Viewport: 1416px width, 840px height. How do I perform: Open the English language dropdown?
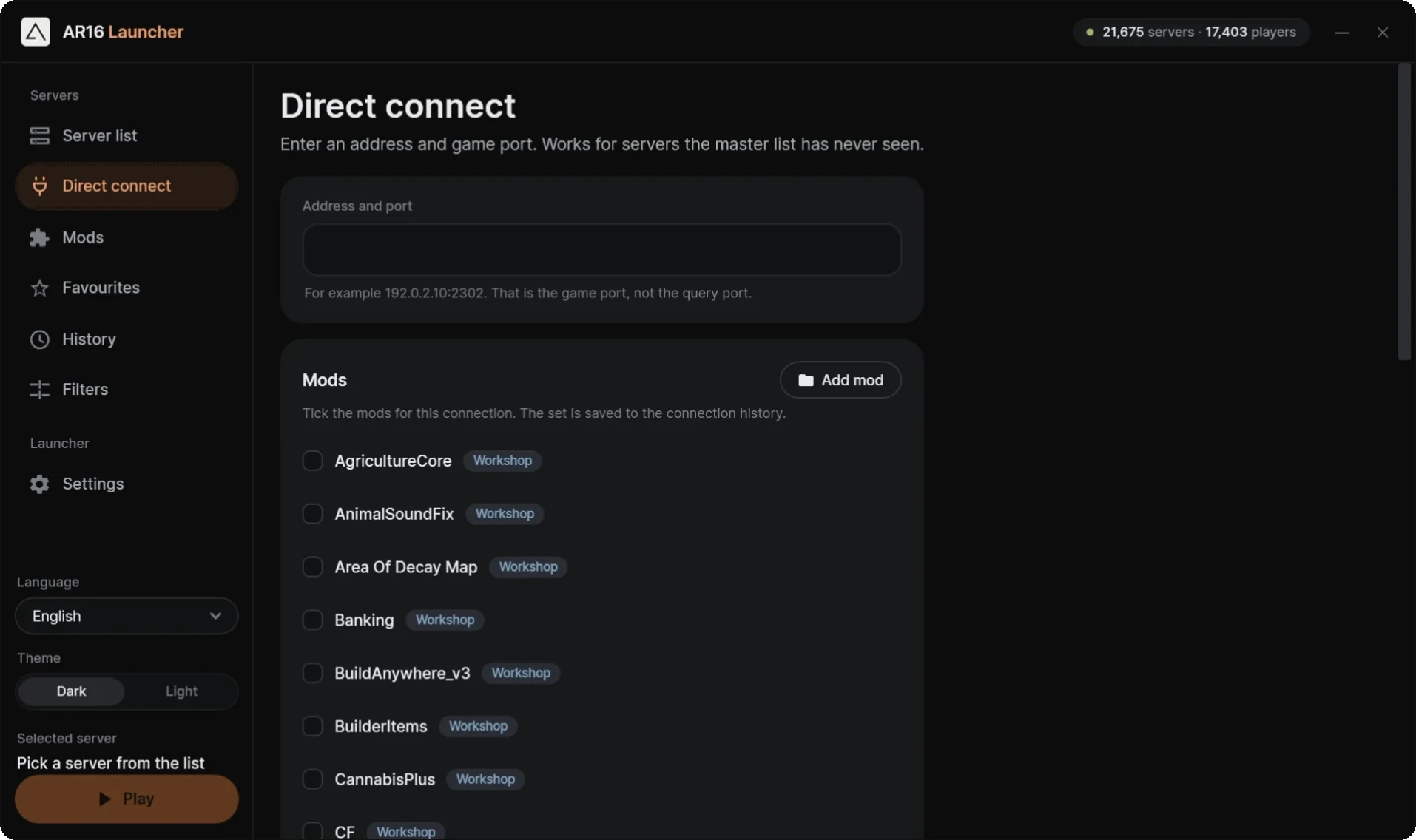(x=127, y=616)
